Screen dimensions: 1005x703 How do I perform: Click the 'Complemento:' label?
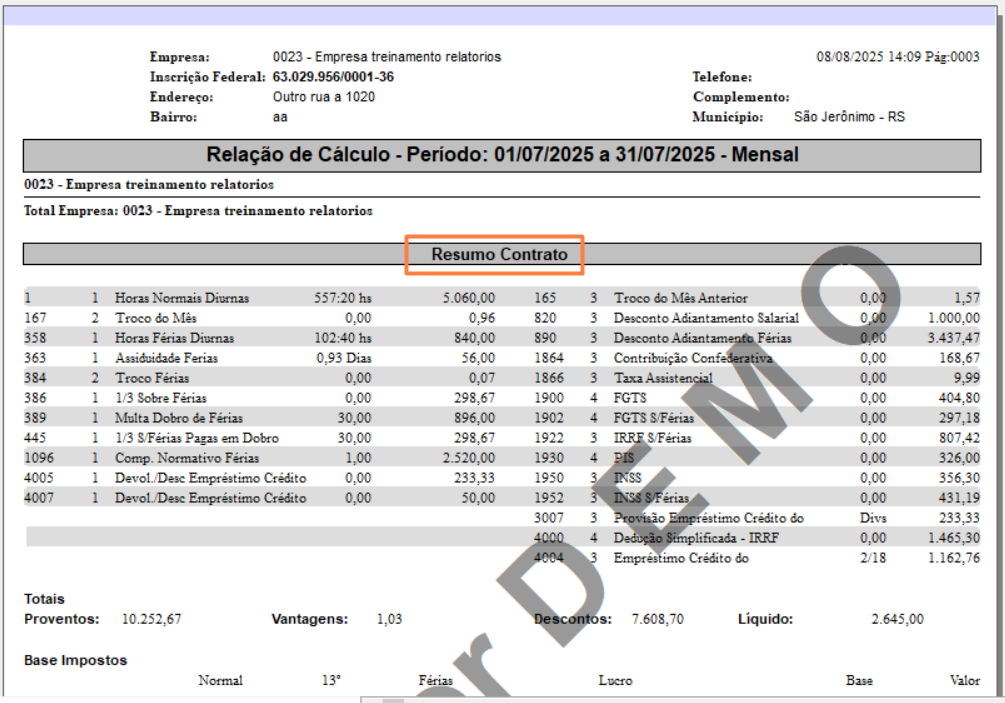(741, 97)
